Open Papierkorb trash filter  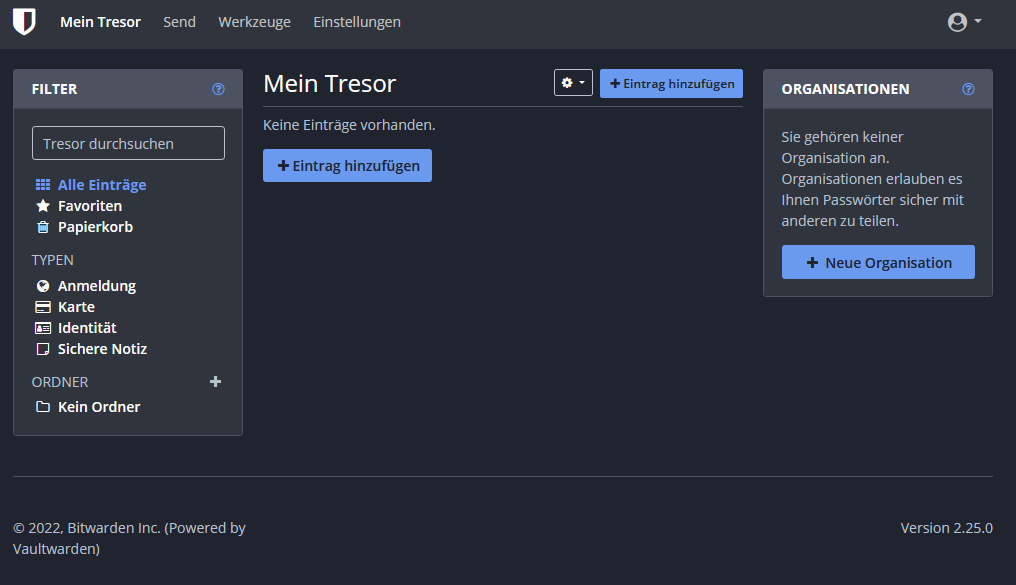pos(94,227)
